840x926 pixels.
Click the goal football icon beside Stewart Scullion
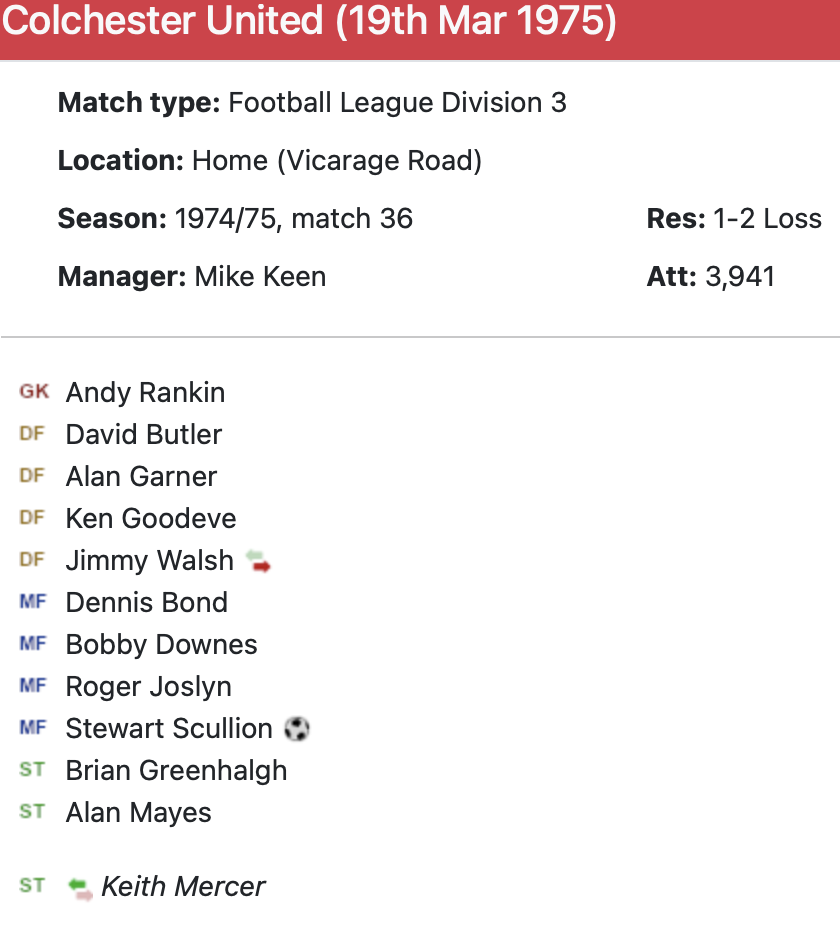(x=297, y=729)
